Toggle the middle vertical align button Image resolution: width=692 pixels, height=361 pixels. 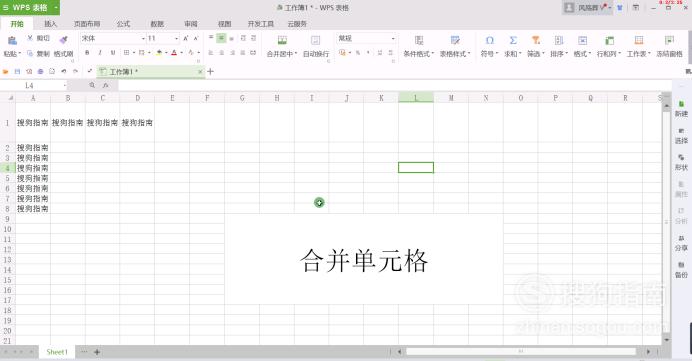pyautogui.click(x=221, y=38)
